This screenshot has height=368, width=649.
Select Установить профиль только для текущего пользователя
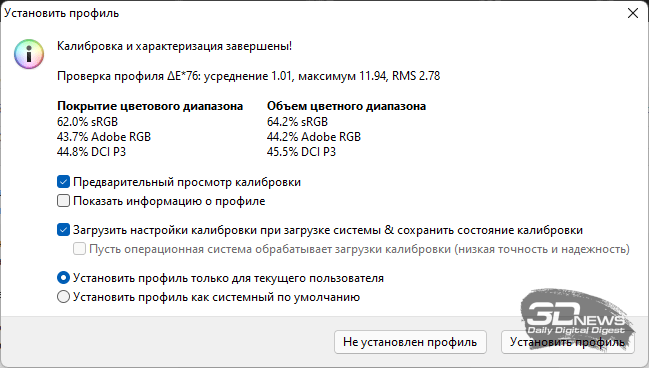tap(63, 278)
